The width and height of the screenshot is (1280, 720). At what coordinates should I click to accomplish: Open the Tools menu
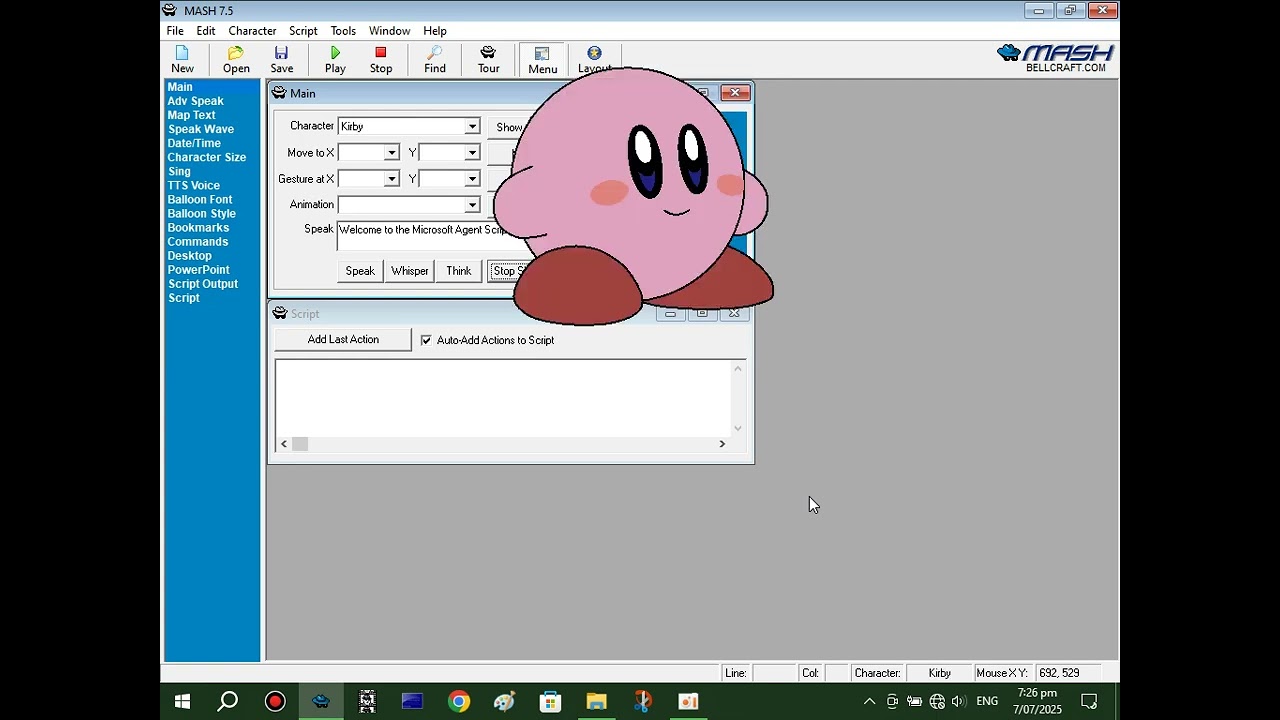[343, 31]
